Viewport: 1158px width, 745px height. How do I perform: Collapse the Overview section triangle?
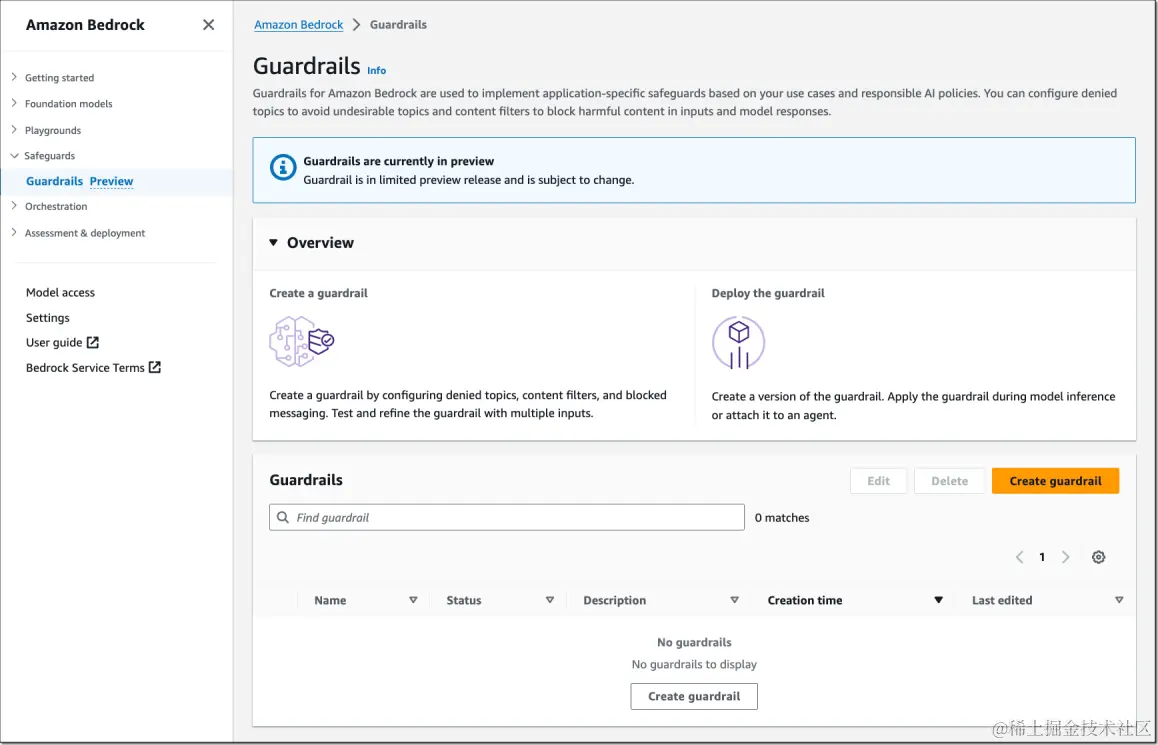[x=273, y=243]
